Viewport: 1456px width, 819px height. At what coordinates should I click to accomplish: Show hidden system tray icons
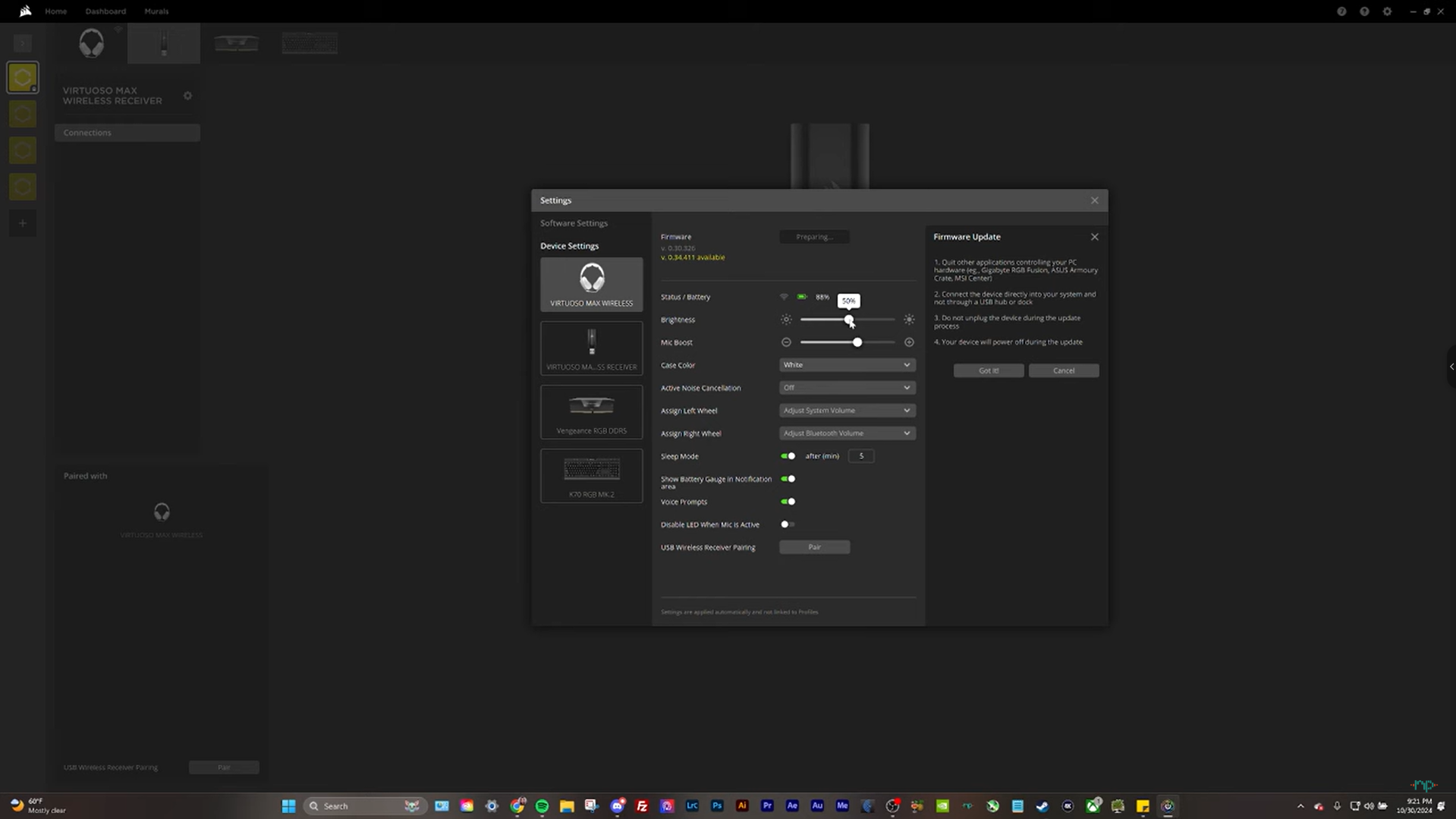[1300, 806]
